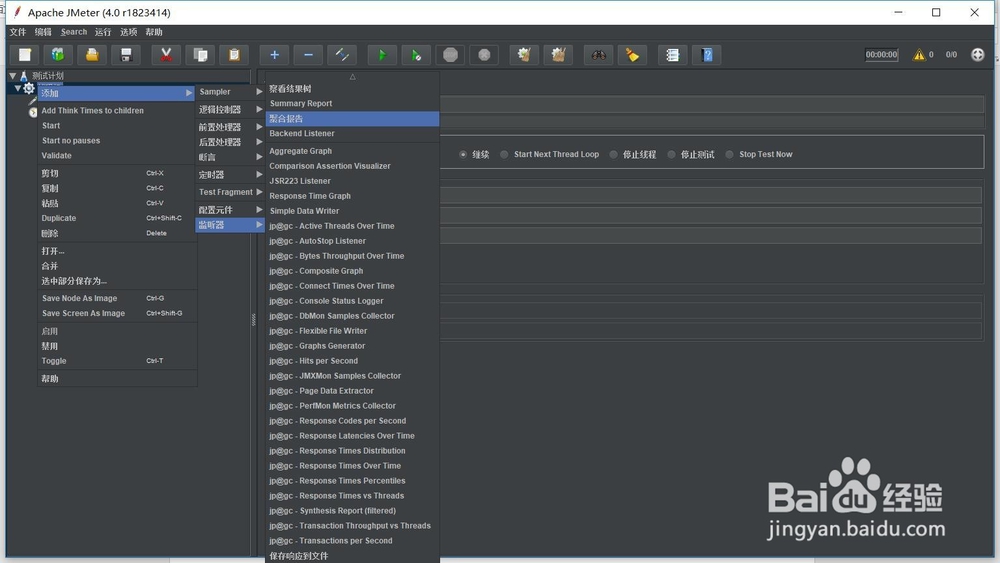Collapse the thread group tree node
Screen dimensions: 1000x563
tap(18, 89)
